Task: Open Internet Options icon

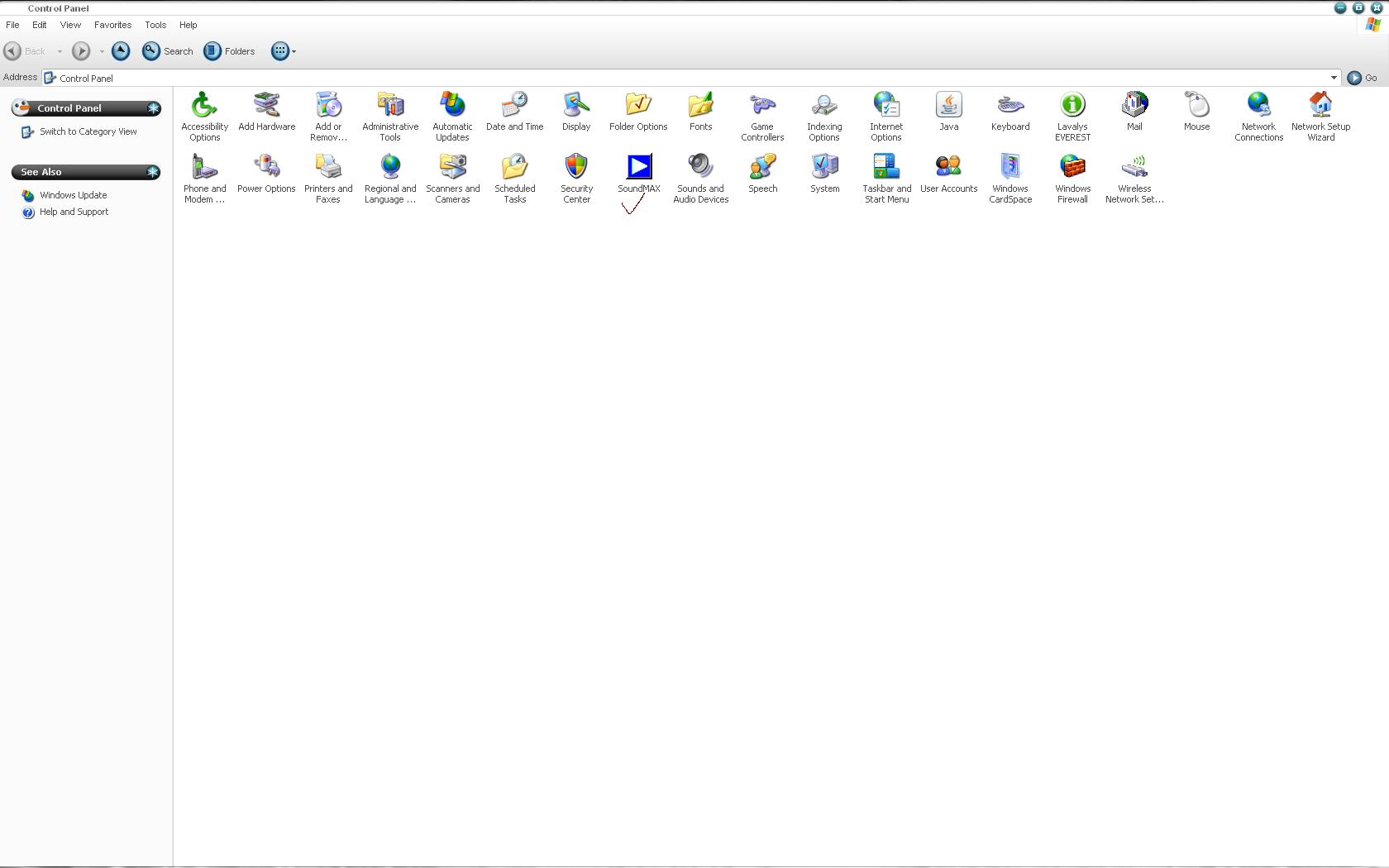Action: pos(886,105)
